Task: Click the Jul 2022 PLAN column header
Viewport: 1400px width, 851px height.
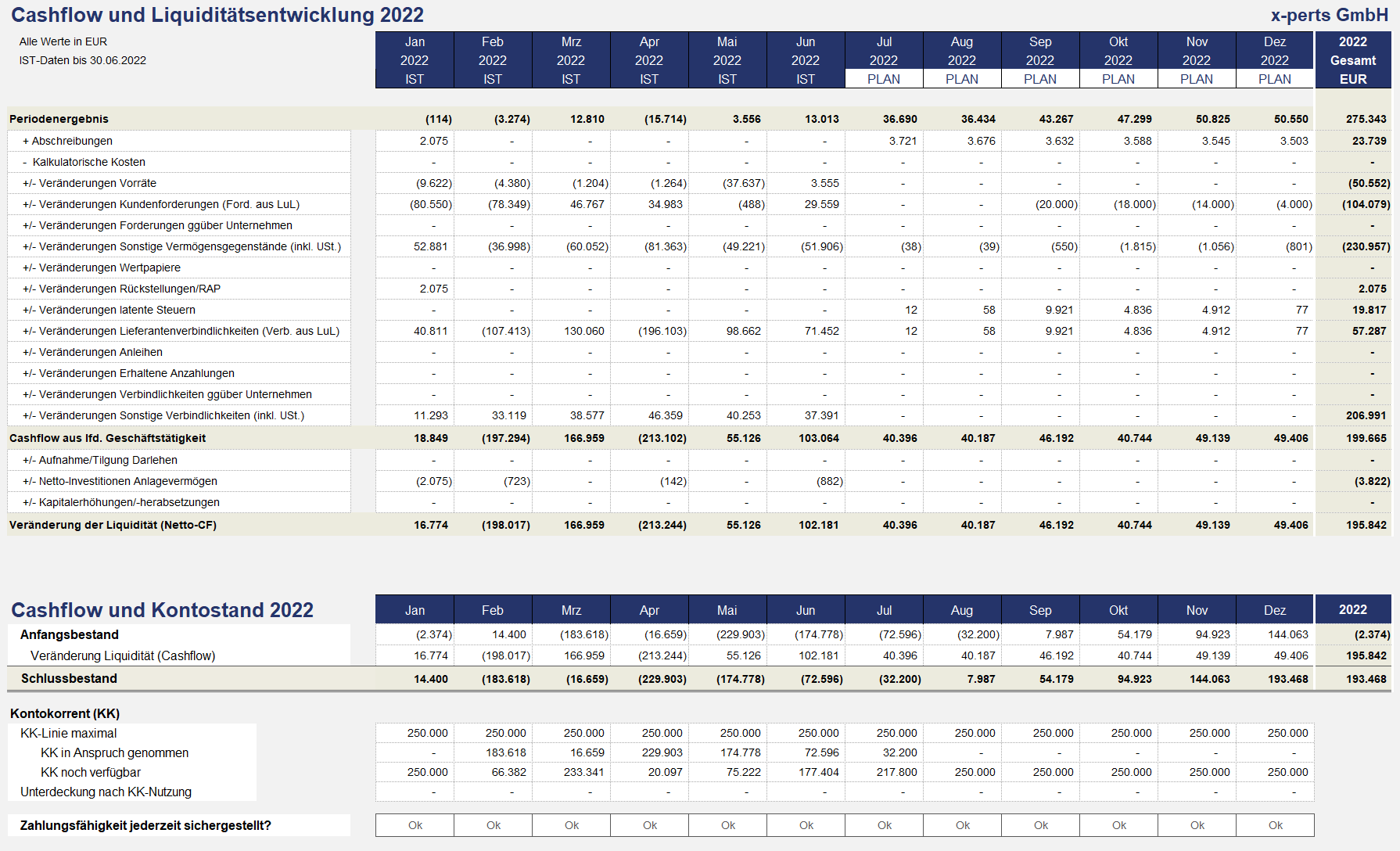Action: pyautogui.click(x=884, y=60)
